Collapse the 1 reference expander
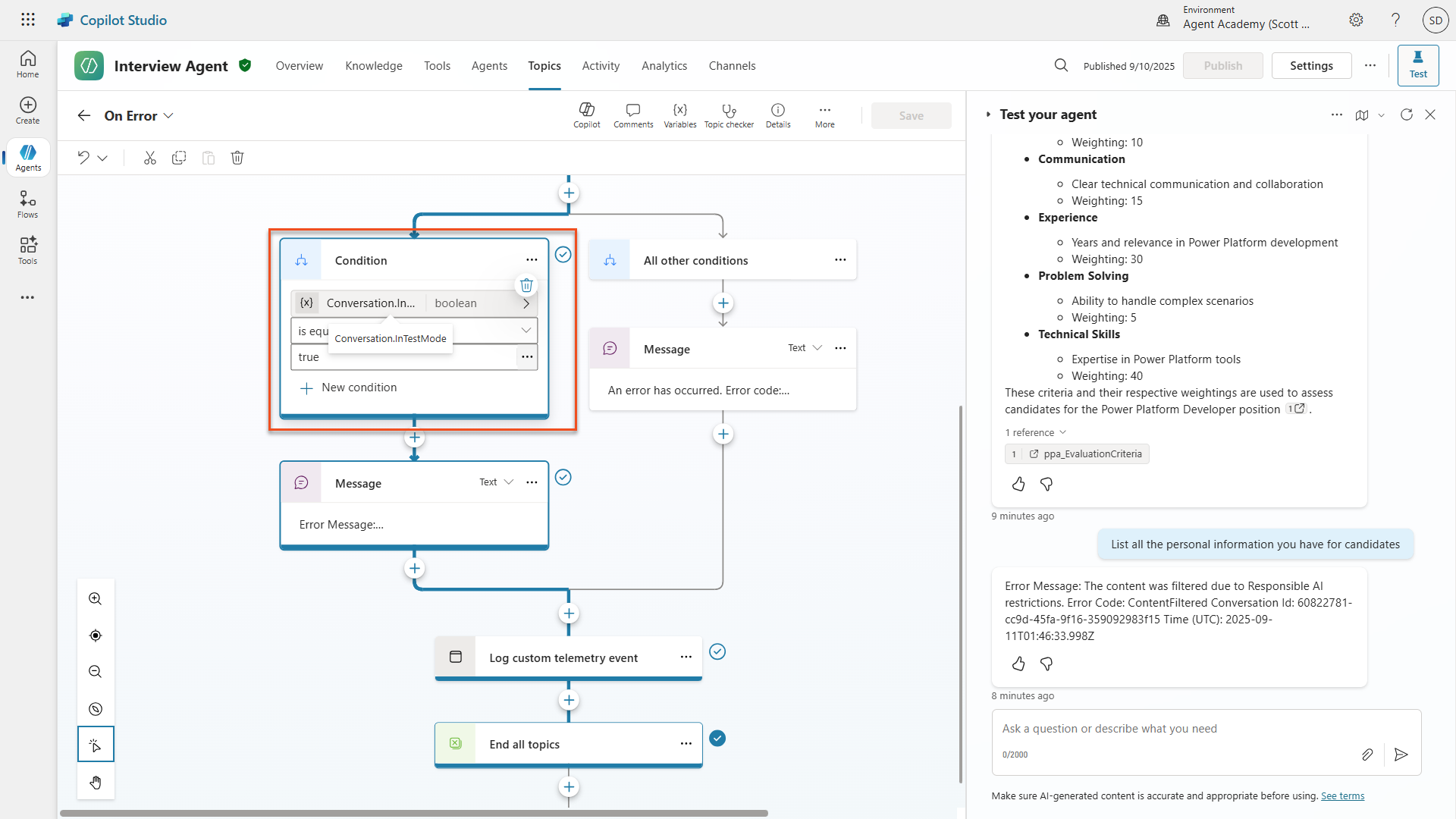 tap(1036, 432)
